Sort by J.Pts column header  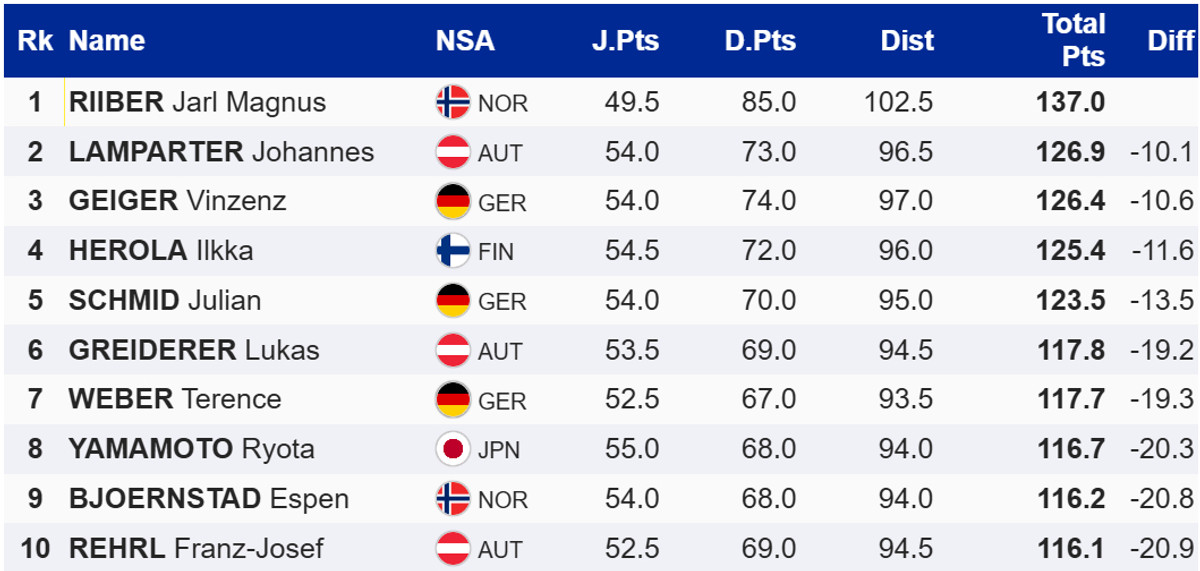(x=624, y=41)
